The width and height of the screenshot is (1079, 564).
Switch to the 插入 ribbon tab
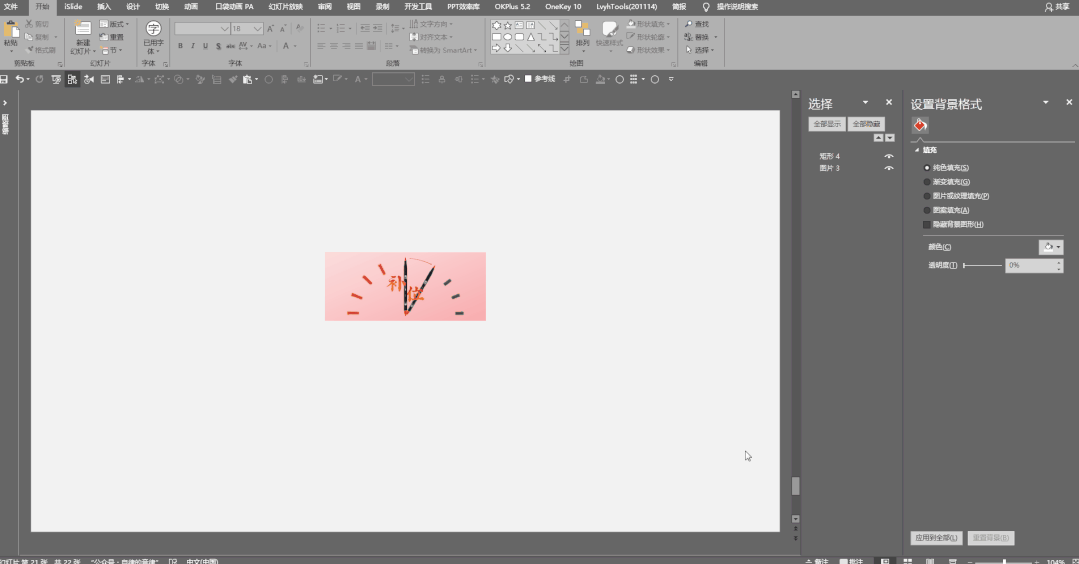(104, 6)
